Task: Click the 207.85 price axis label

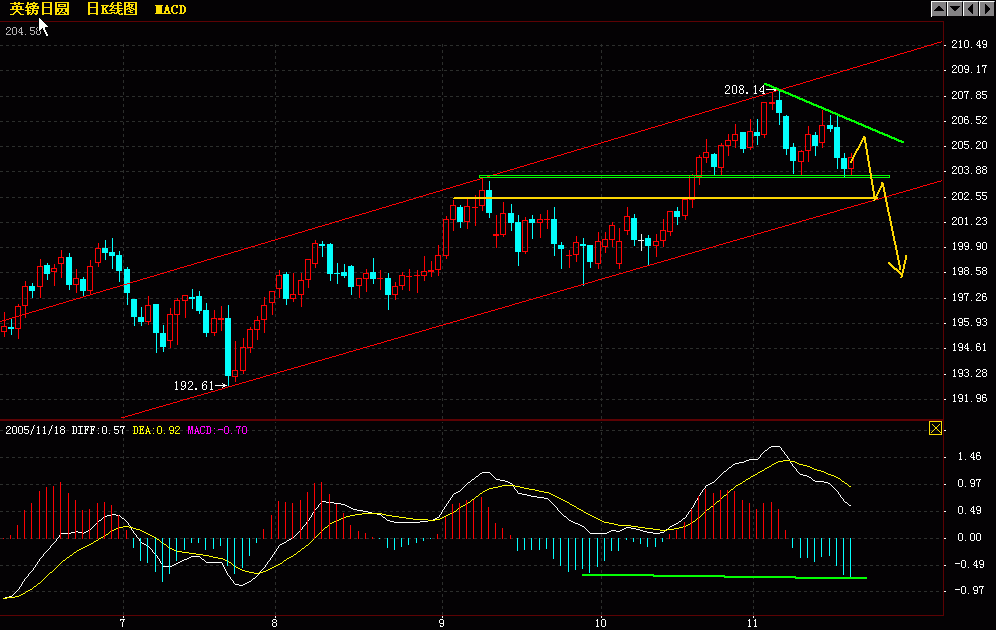Action: 969,95
